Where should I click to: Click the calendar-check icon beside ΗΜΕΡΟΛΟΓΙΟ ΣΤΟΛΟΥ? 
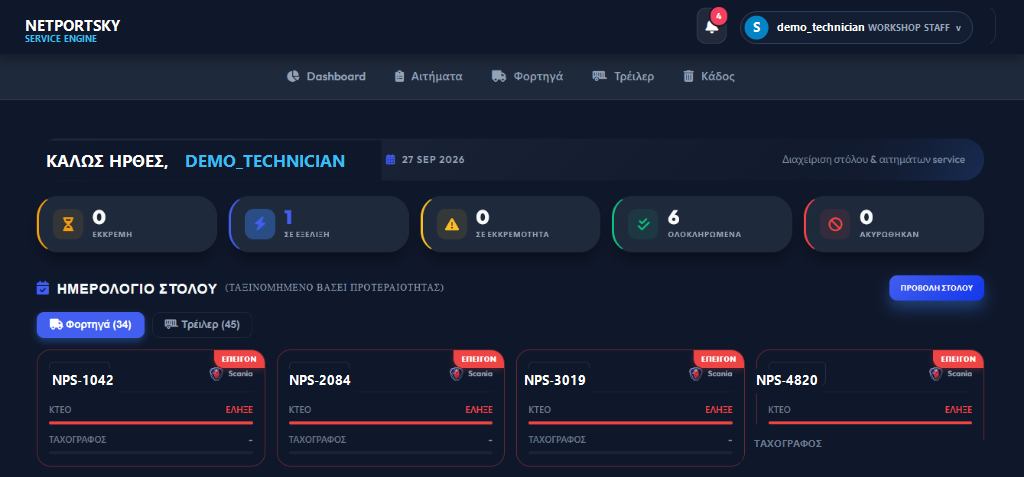coord(42,288)
